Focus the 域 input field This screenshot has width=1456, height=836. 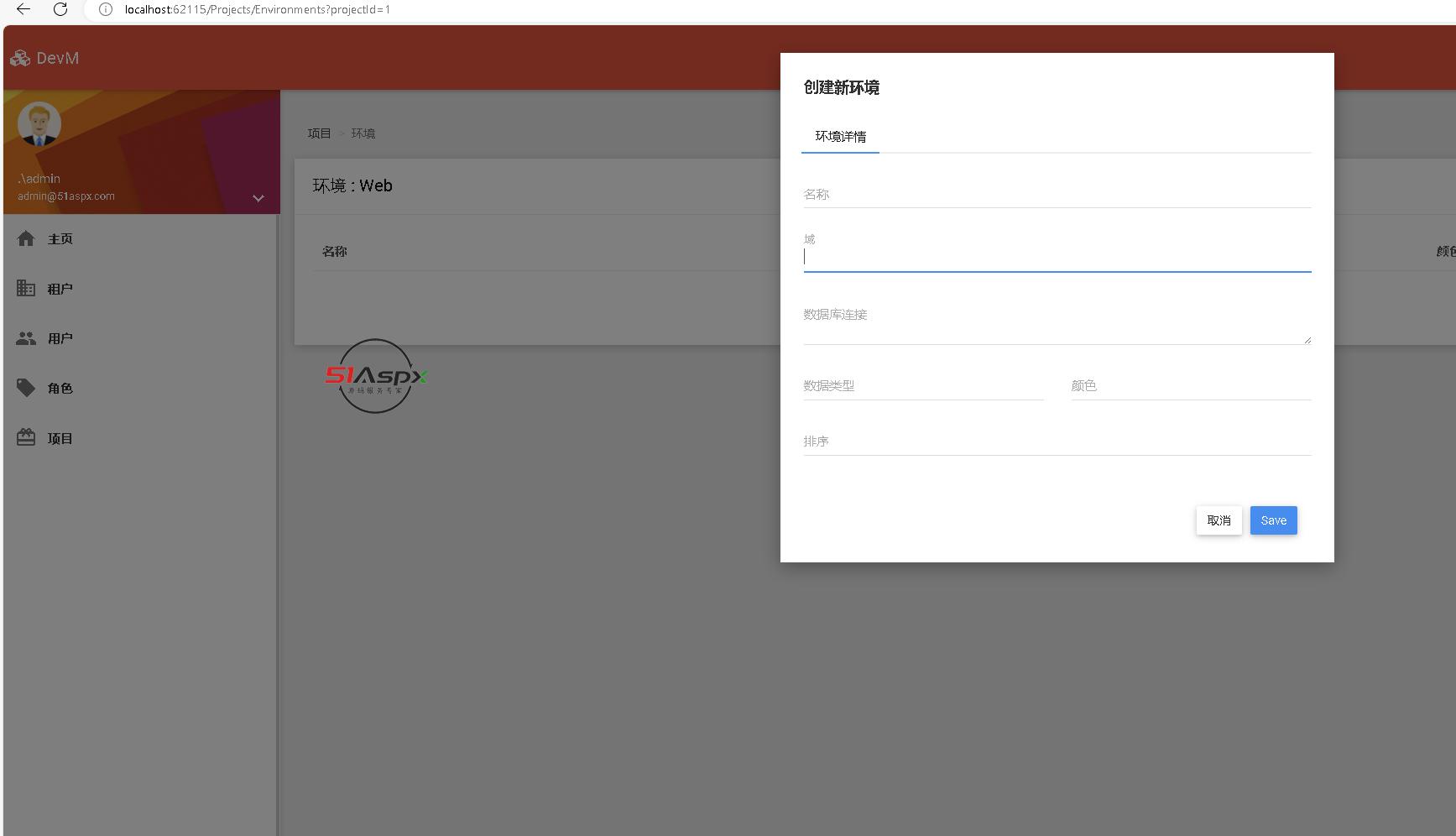1057,257
